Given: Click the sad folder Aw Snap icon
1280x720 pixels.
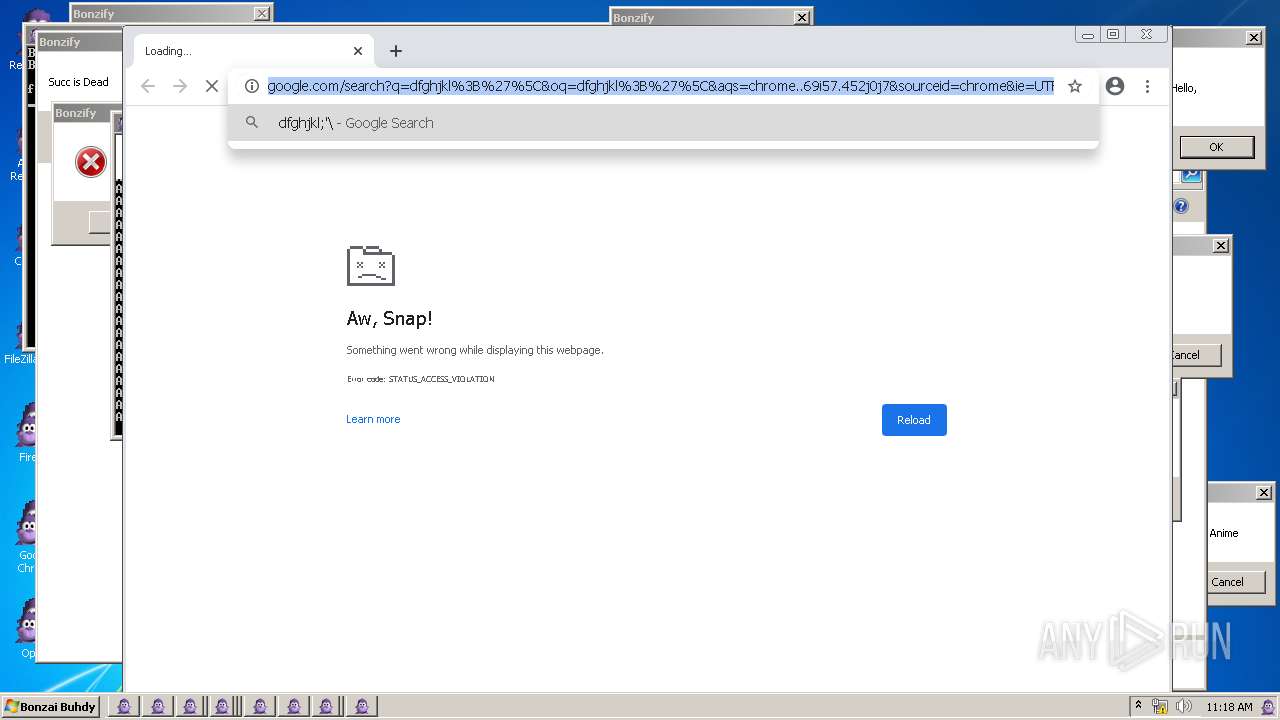Looking at the screenshot, I should (x=371, y=265).
